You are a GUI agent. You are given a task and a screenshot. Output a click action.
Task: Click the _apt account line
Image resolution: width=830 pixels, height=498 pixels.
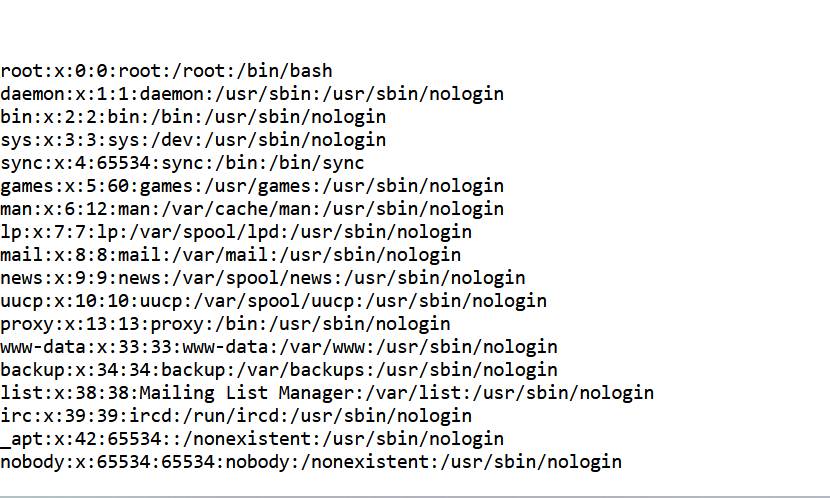[x=250, y=439]
